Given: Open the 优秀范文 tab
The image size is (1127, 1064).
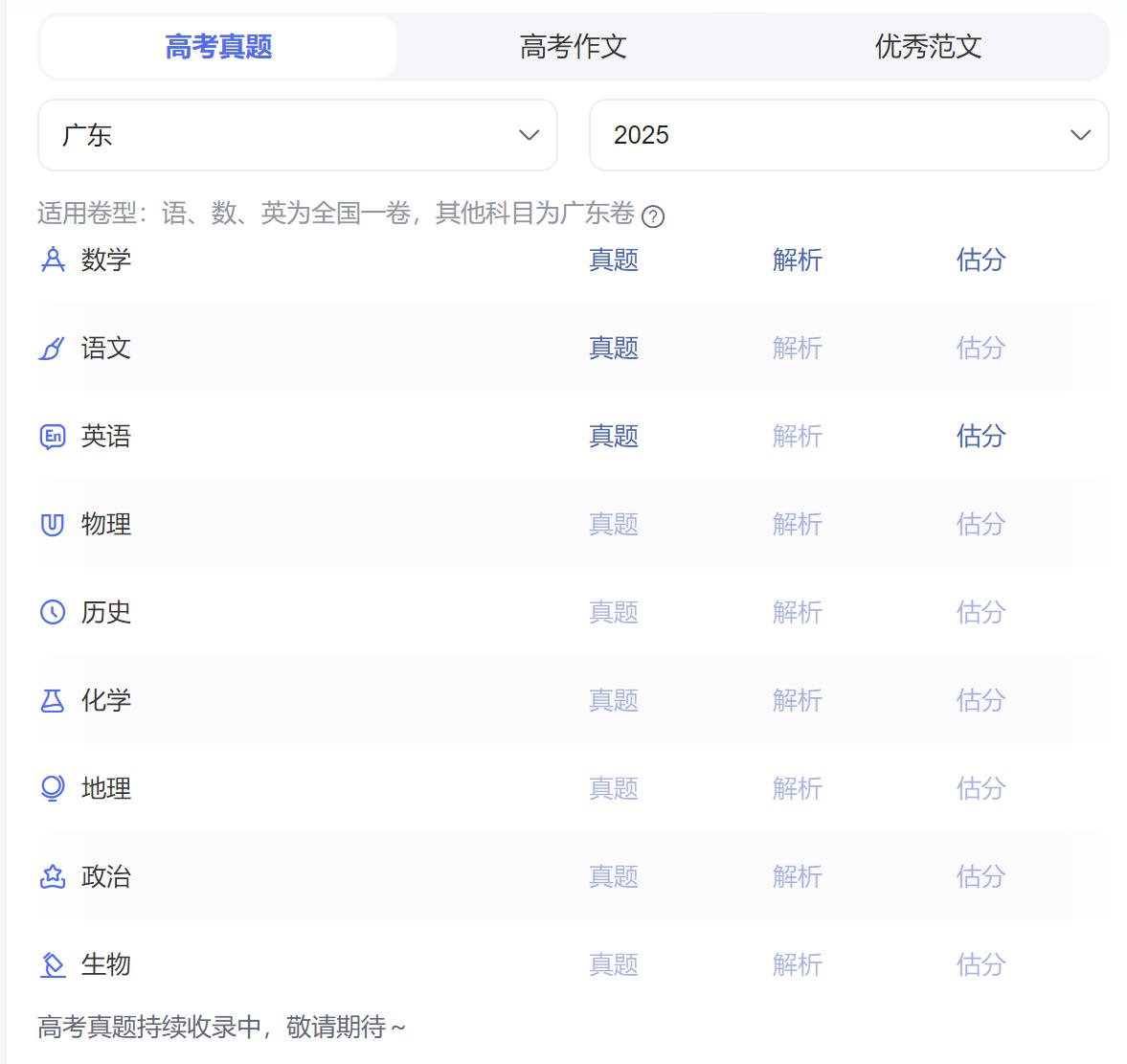Looking at the screenshot, I should tap(926, 47).
